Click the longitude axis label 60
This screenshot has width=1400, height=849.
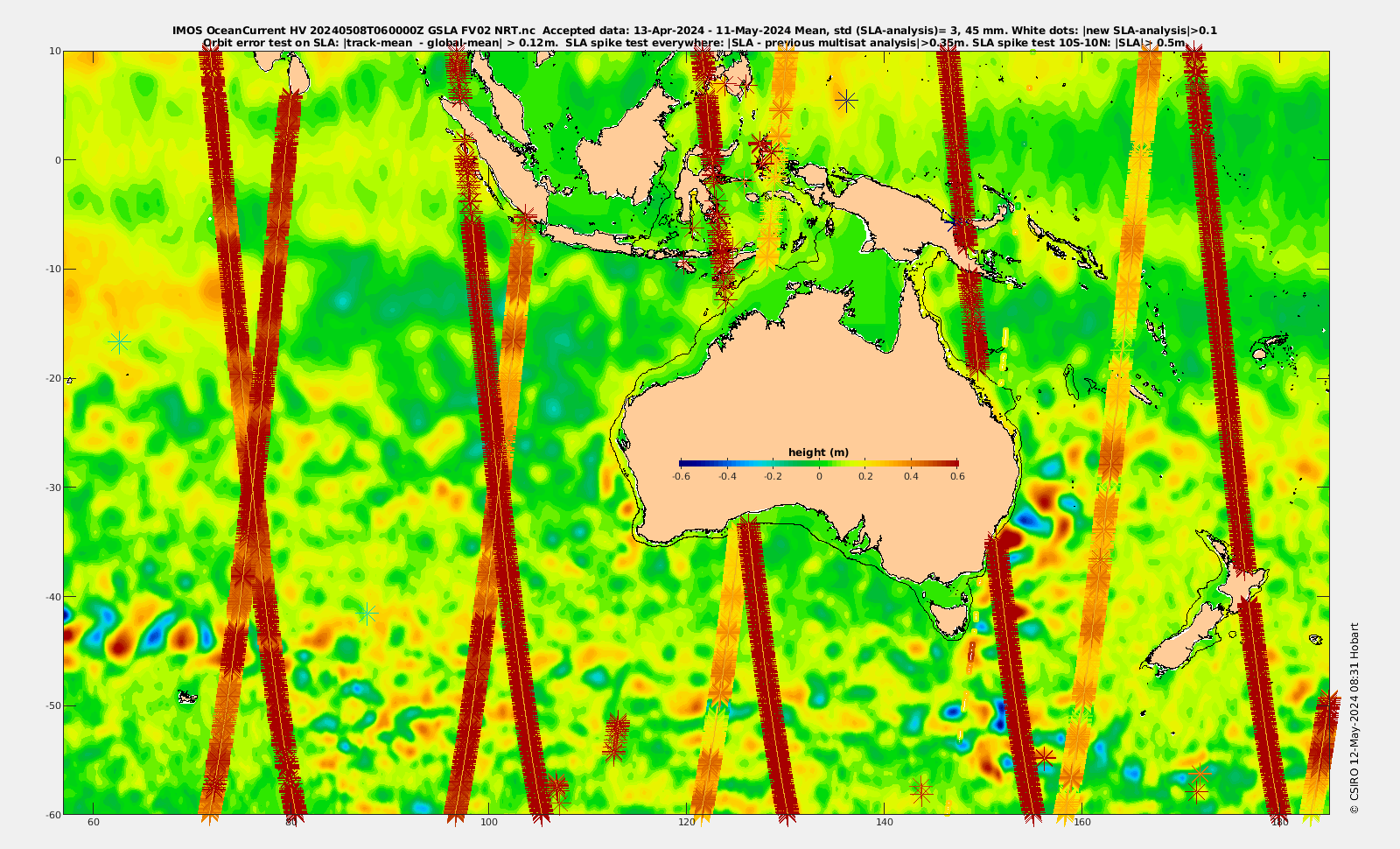coord(94,823)
